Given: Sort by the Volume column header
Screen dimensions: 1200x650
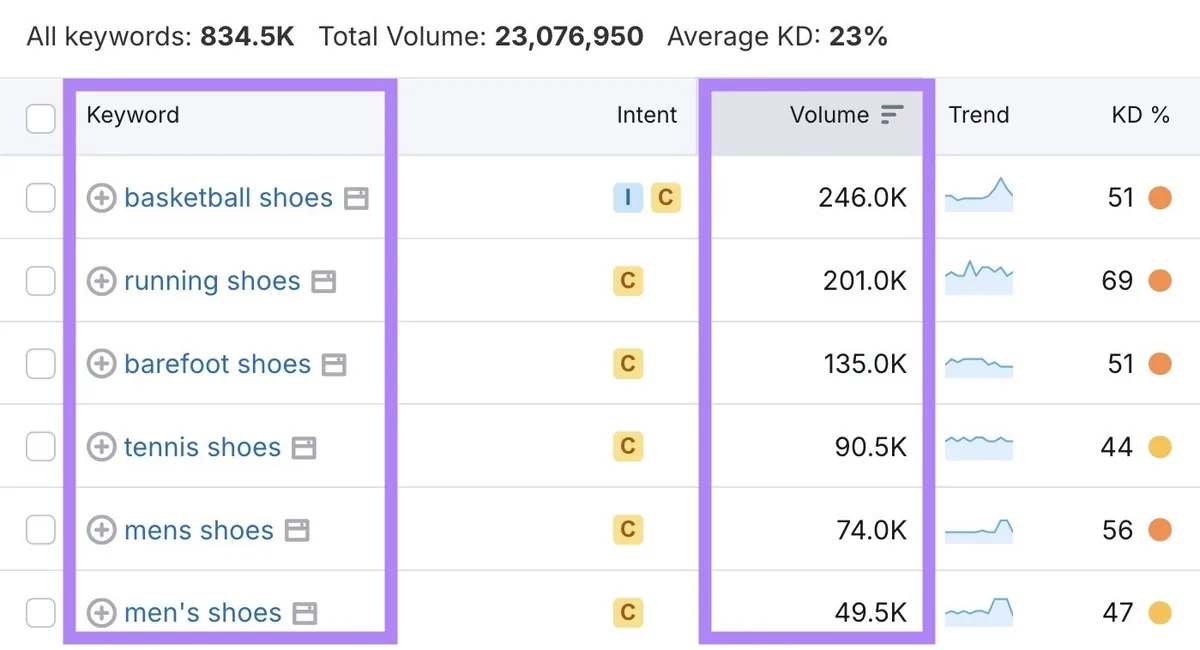Looking at the screenshot, I should 829,115.
